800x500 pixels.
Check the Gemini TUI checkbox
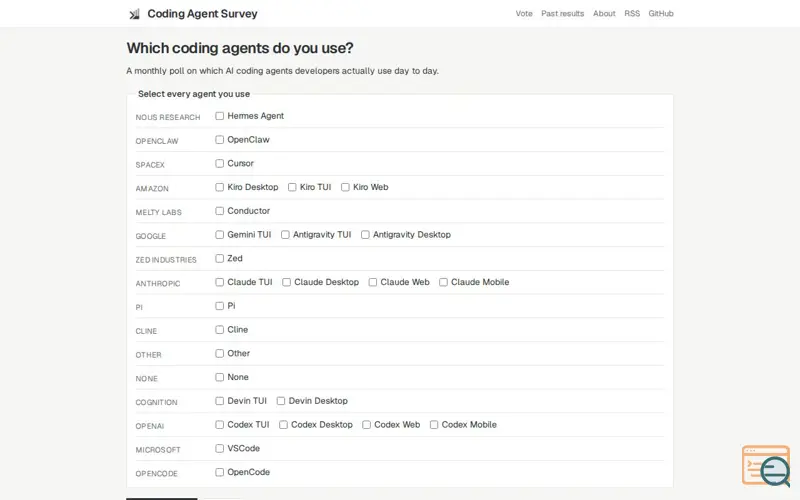pyautogui.click(x=219, y=235)
